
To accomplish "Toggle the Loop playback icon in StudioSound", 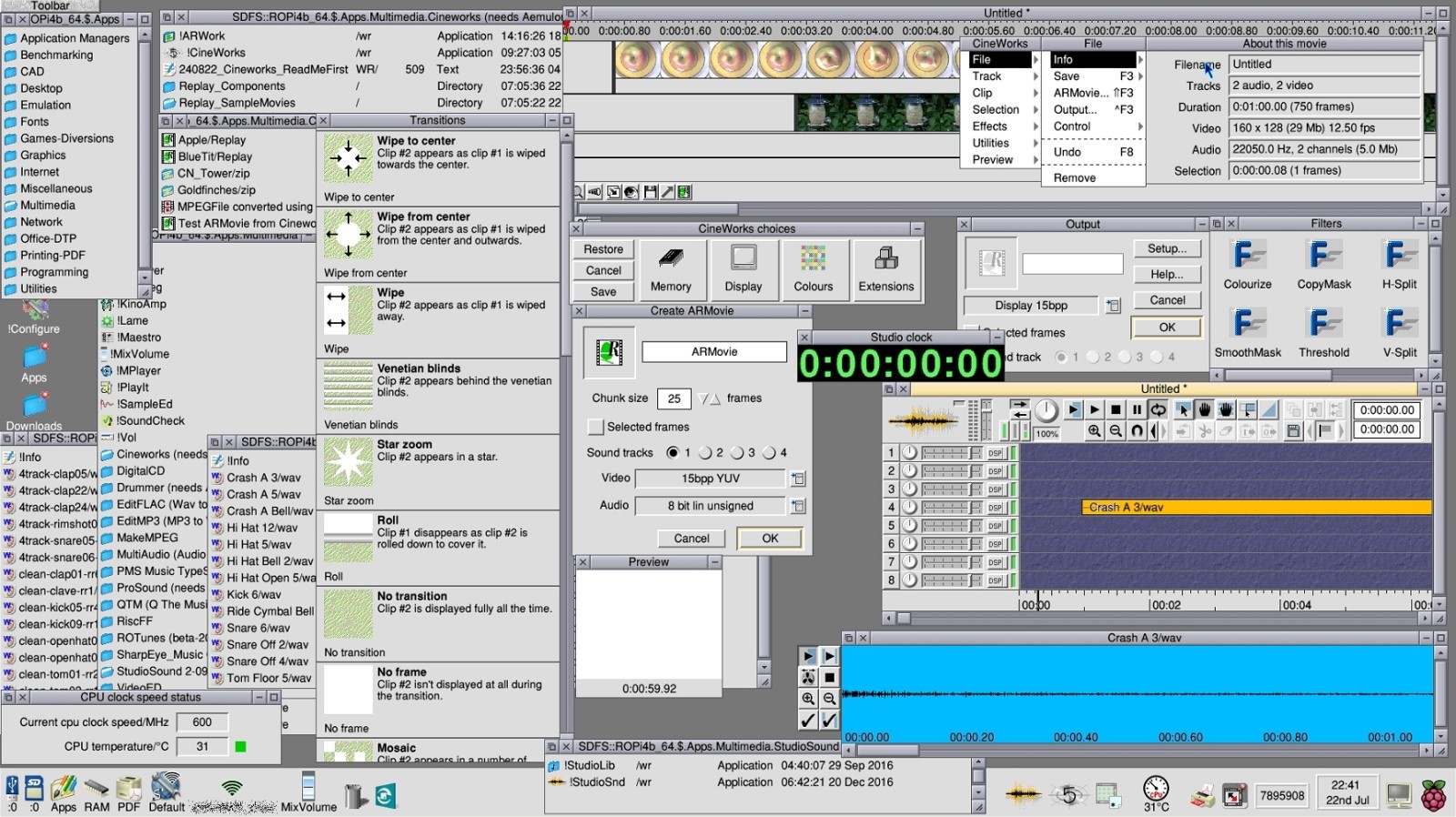I will [1158, 410].
